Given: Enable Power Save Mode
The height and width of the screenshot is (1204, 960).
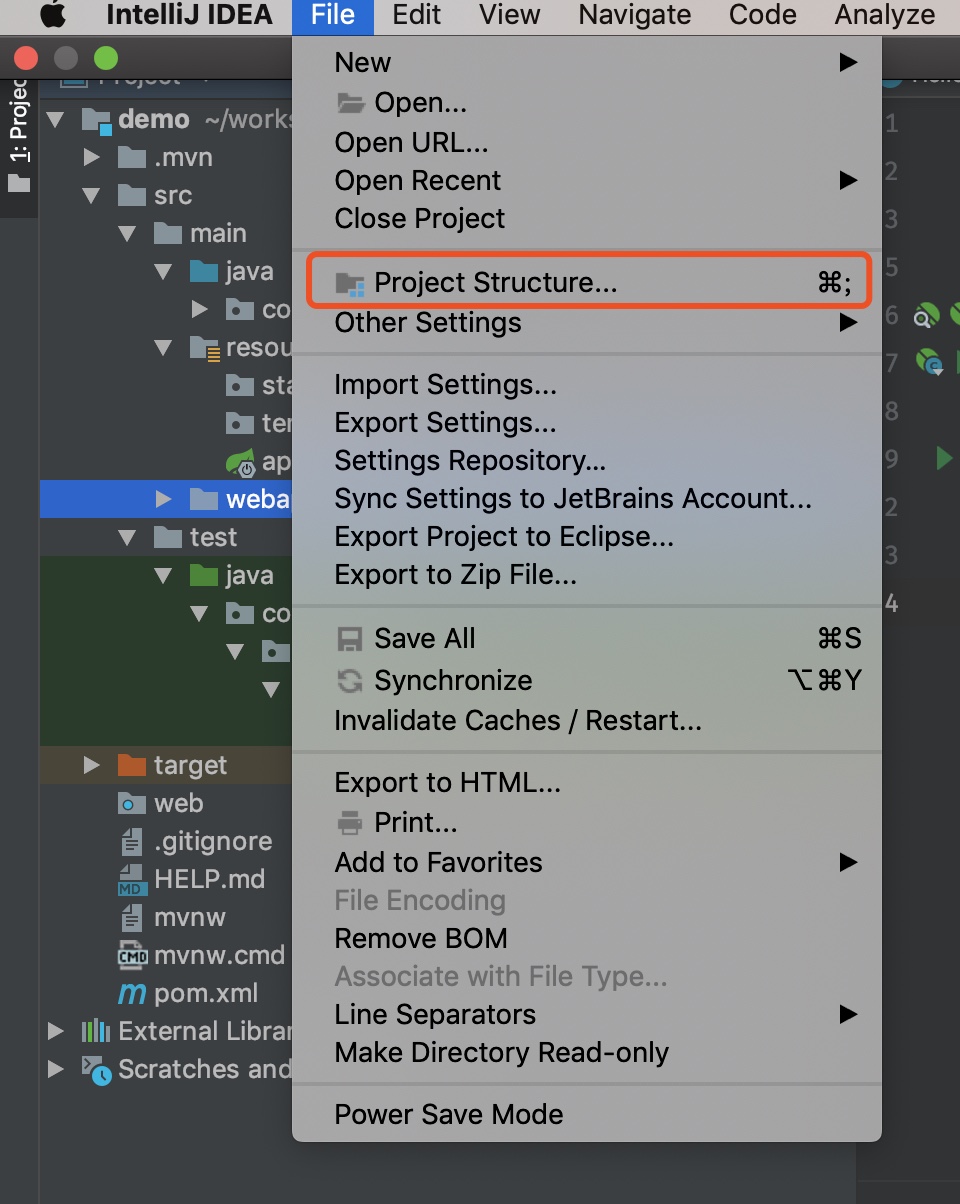Looking at the screenshot, I should pos(448,1114).
